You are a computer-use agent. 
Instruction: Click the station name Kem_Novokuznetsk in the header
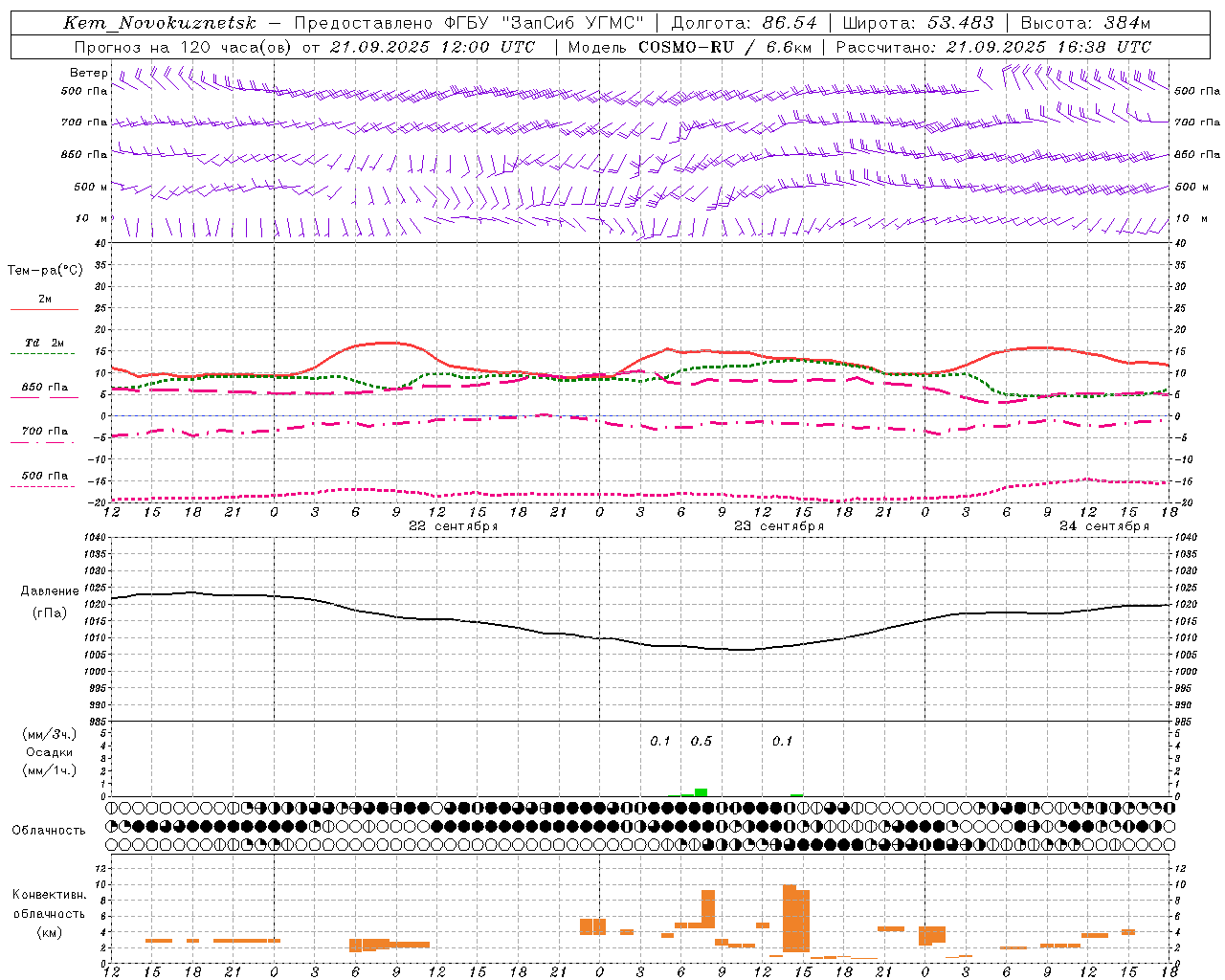pyautogui.click(x=160, y=23)
